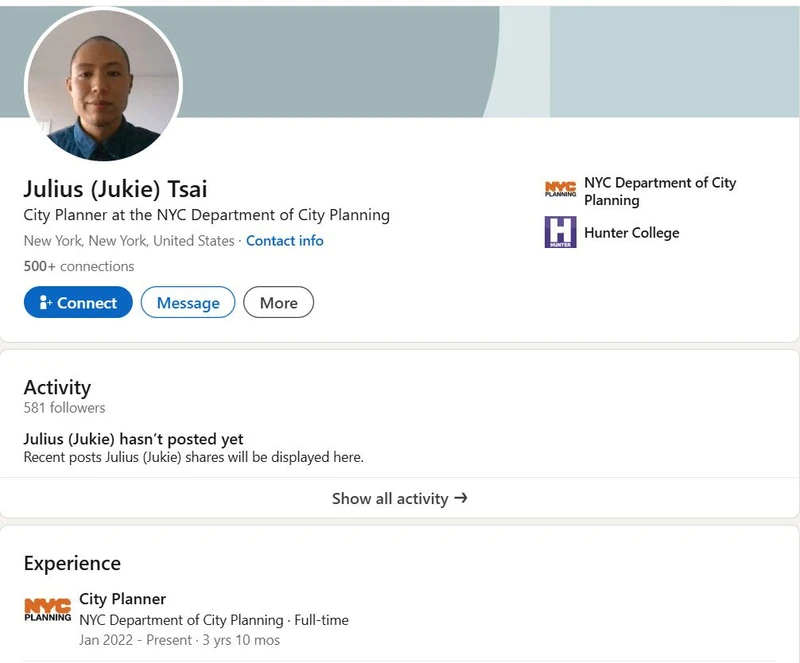The image size is (800, 663).
Task: Select the Hunter College school link
Action: click(634, 233)
